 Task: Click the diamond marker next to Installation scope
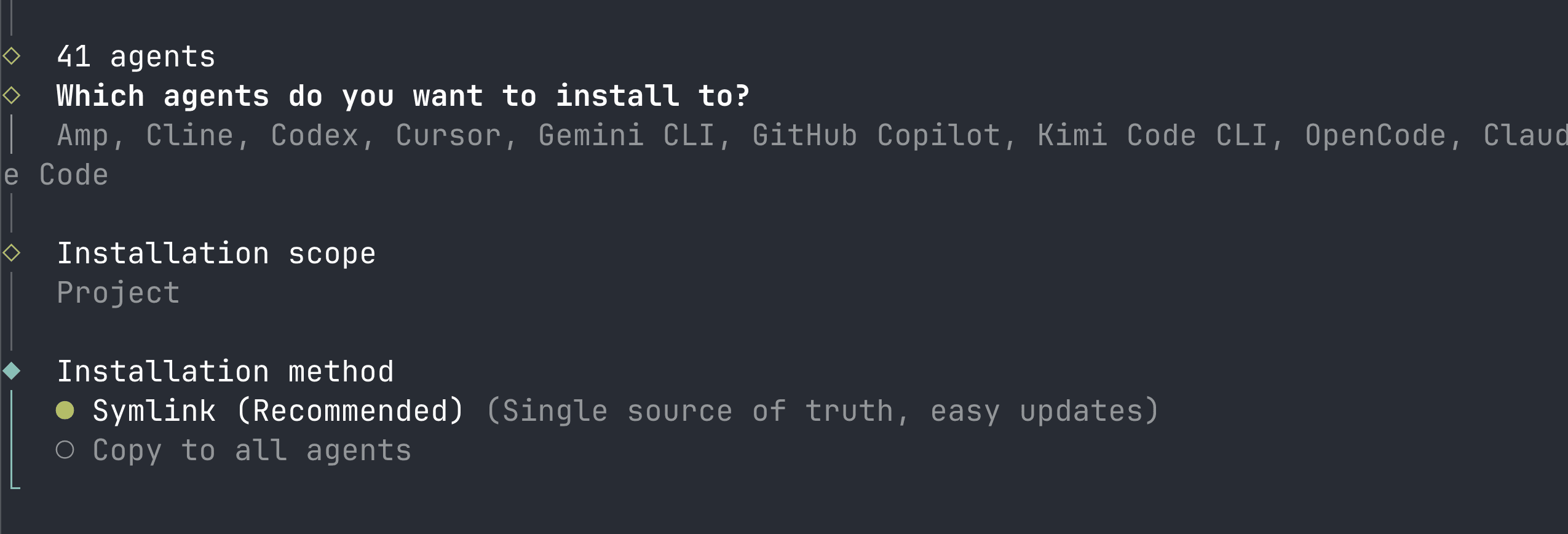pos(11,252)
